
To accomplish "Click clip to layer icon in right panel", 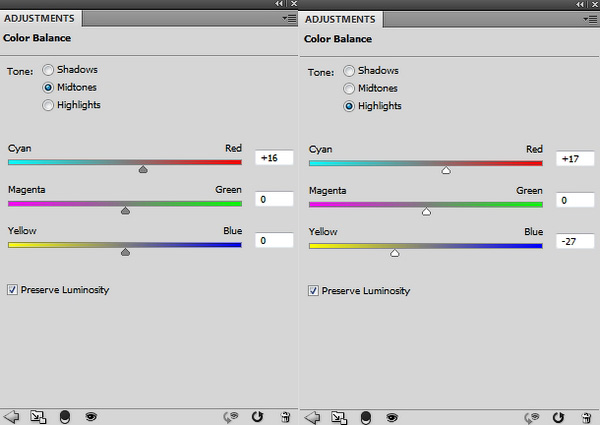I will [366, 417].
